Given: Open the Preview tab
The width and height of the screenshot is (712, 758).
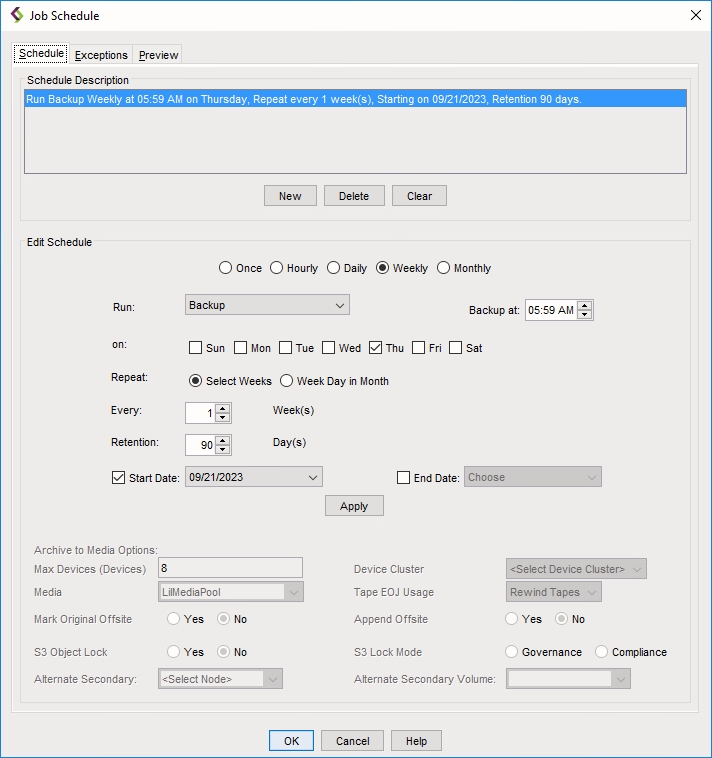Looking at the screenshot, I should coord(158,55).
